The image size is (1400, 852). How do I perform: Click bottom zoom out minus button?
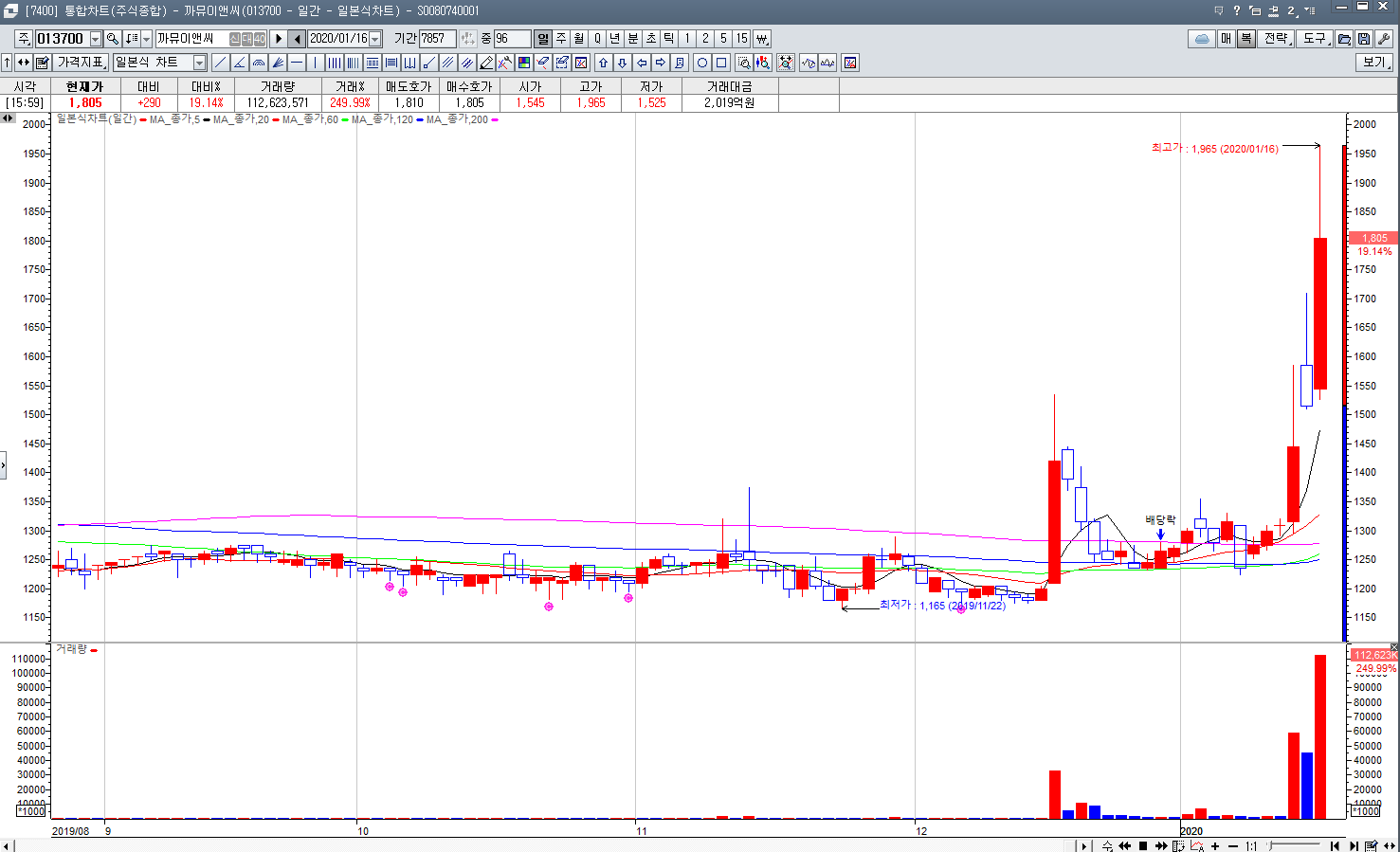tap(1232, 845)
